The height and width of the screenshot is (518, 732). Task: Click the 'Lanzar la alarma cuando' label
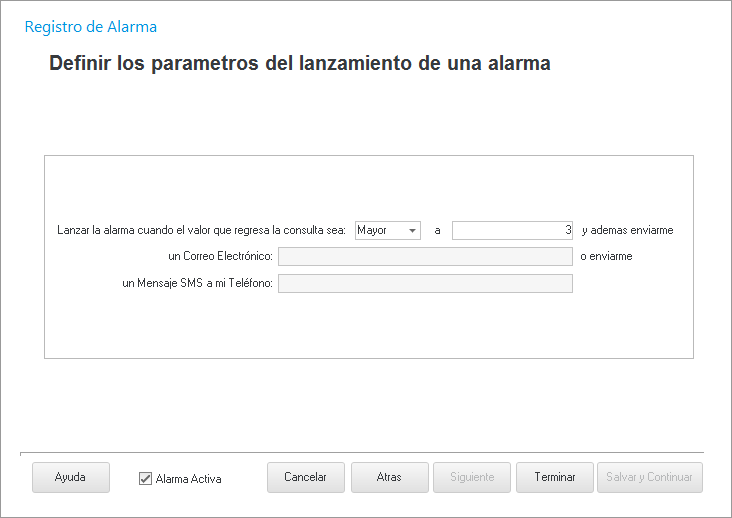(201, 230)
